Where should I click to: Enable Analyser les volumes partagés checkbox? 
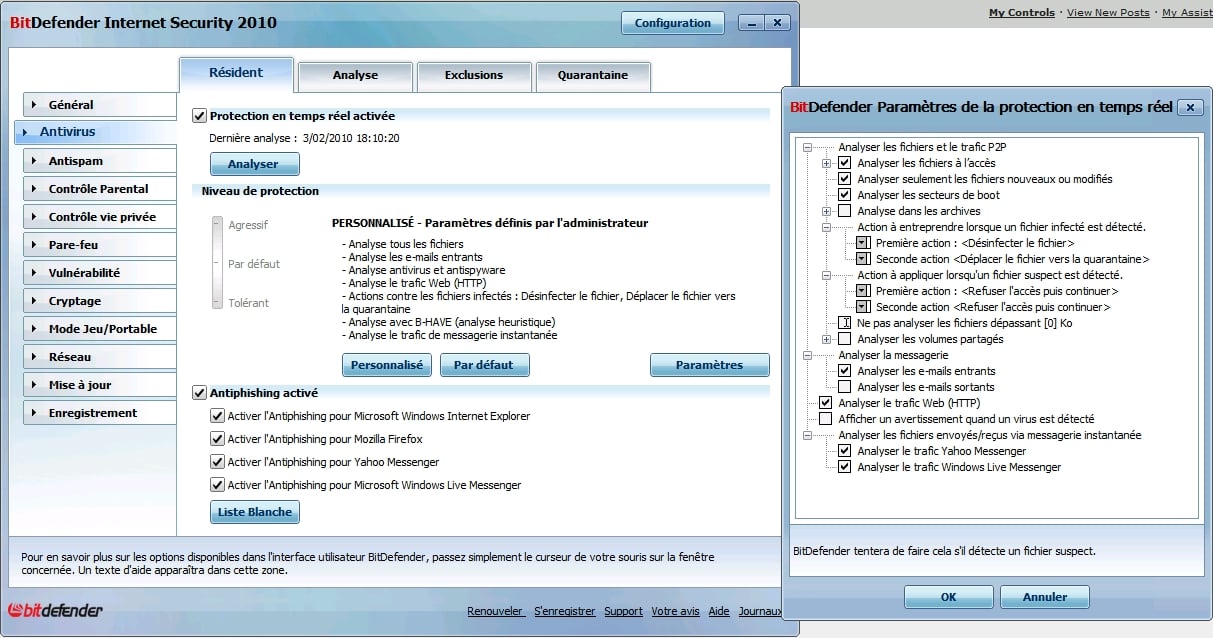tap(845, 339)
